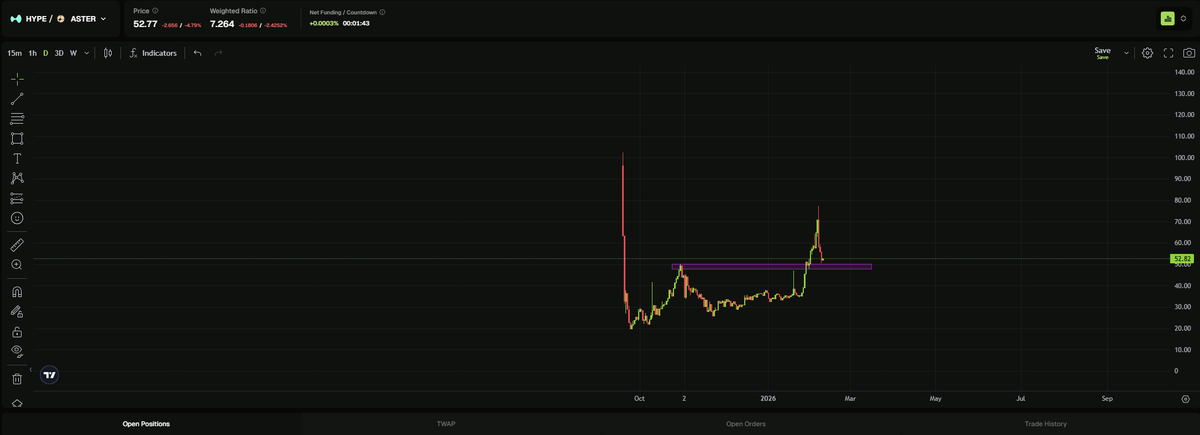Open the prediction and measurement tools
The height and width of the screenshot is (435, 1200).
(17, 198)
